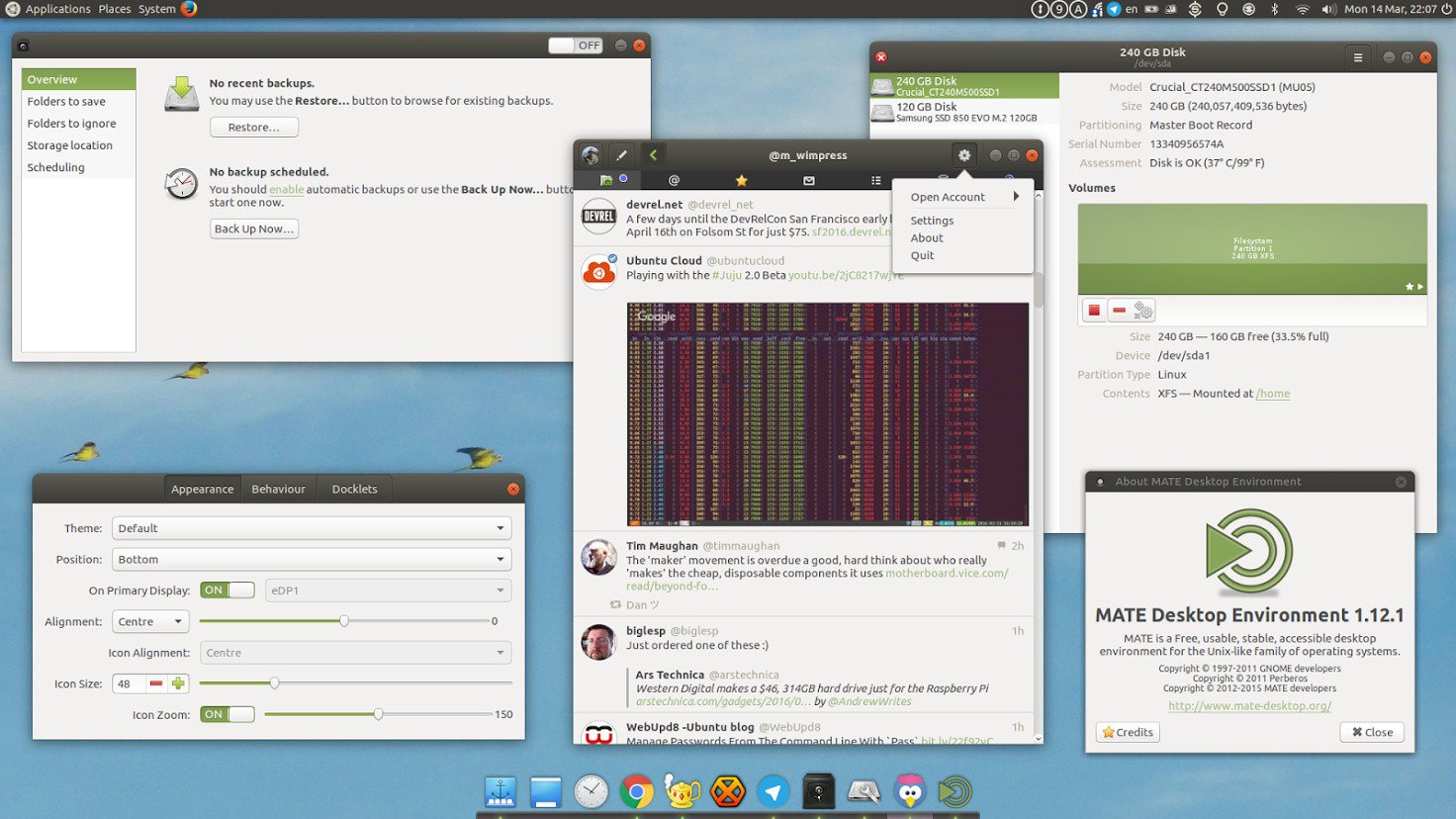Click the Icon Size value field showing 48

[129, 683]
